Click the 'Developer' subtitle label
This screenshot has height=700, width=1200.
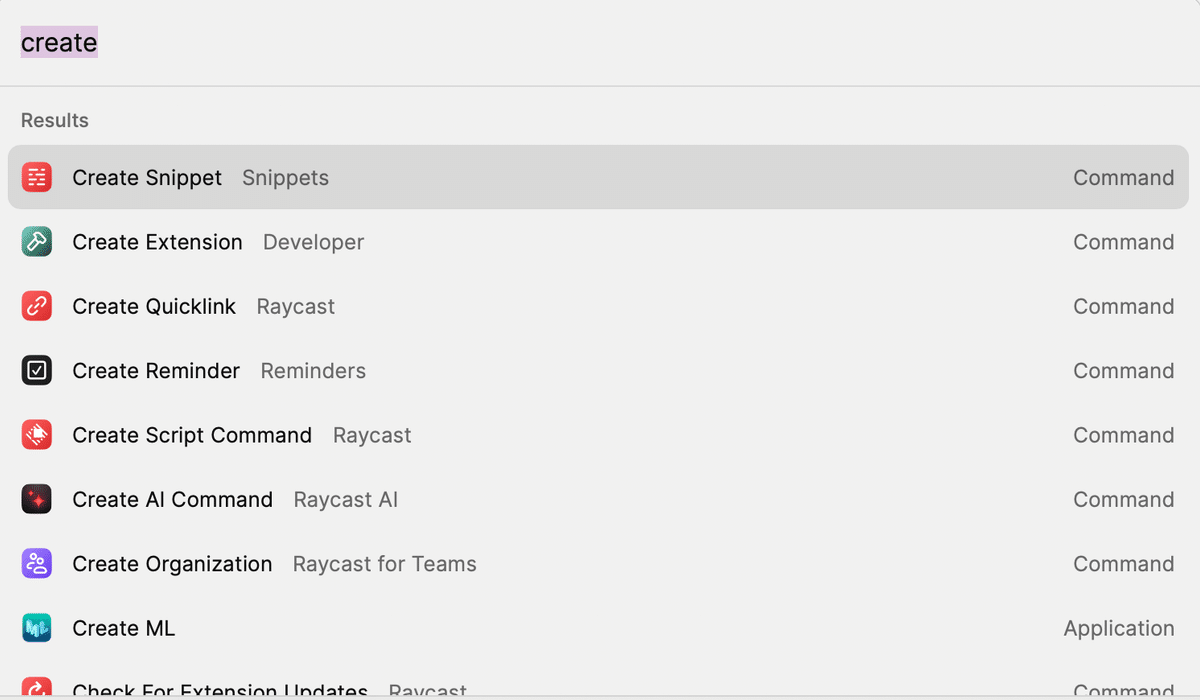click(x=313, y=242)
